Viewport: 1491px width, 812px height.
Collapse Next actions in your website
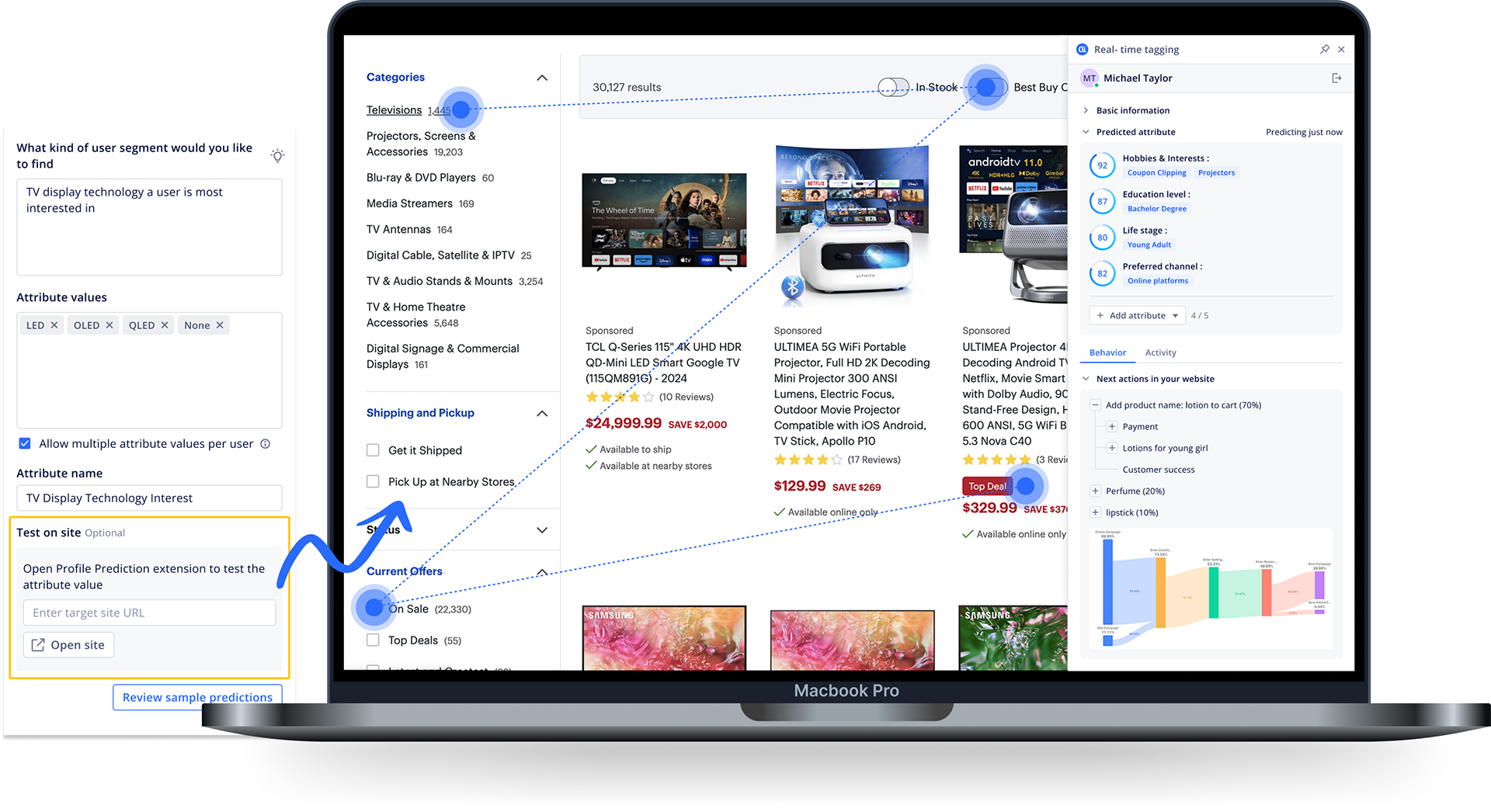[x=1086, y=379]
